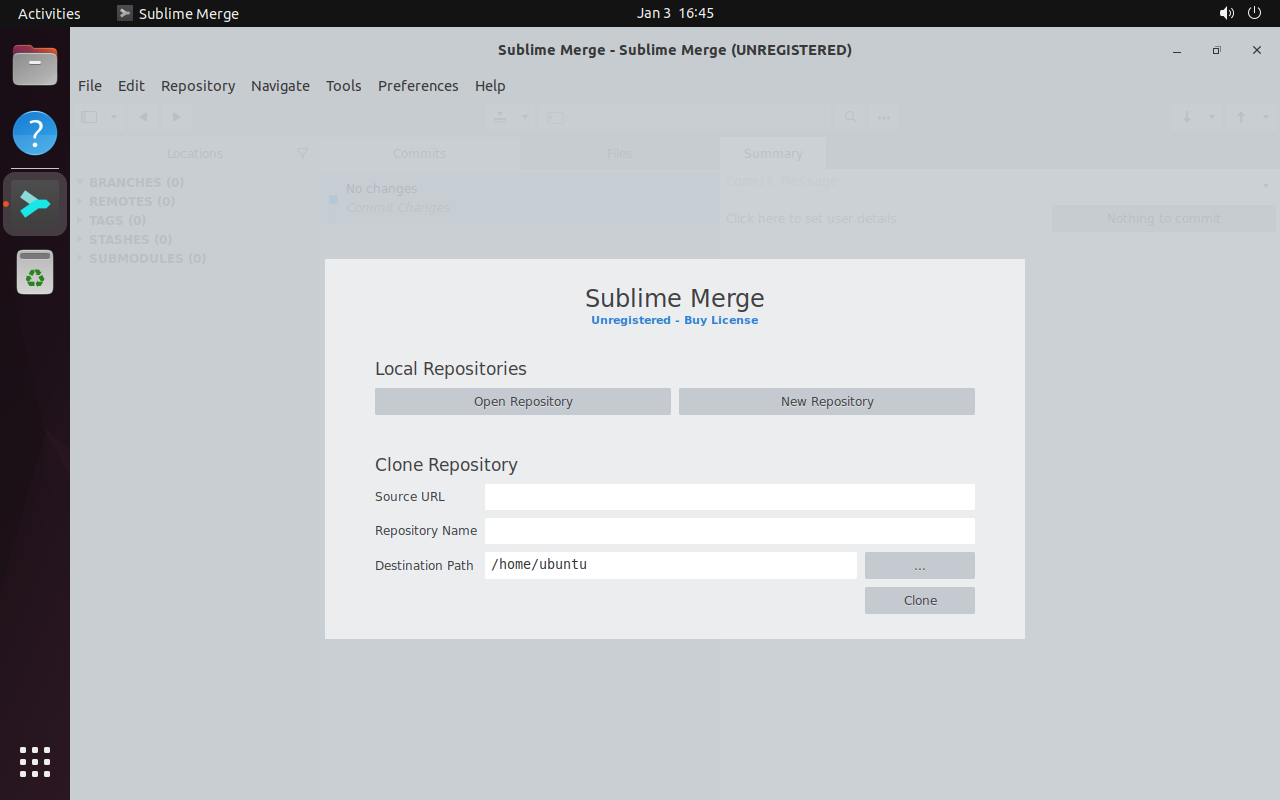This screenshot has width=1280, height=800.
Task: Expand the BRANCHES (0) section
Action: [81, 182]
